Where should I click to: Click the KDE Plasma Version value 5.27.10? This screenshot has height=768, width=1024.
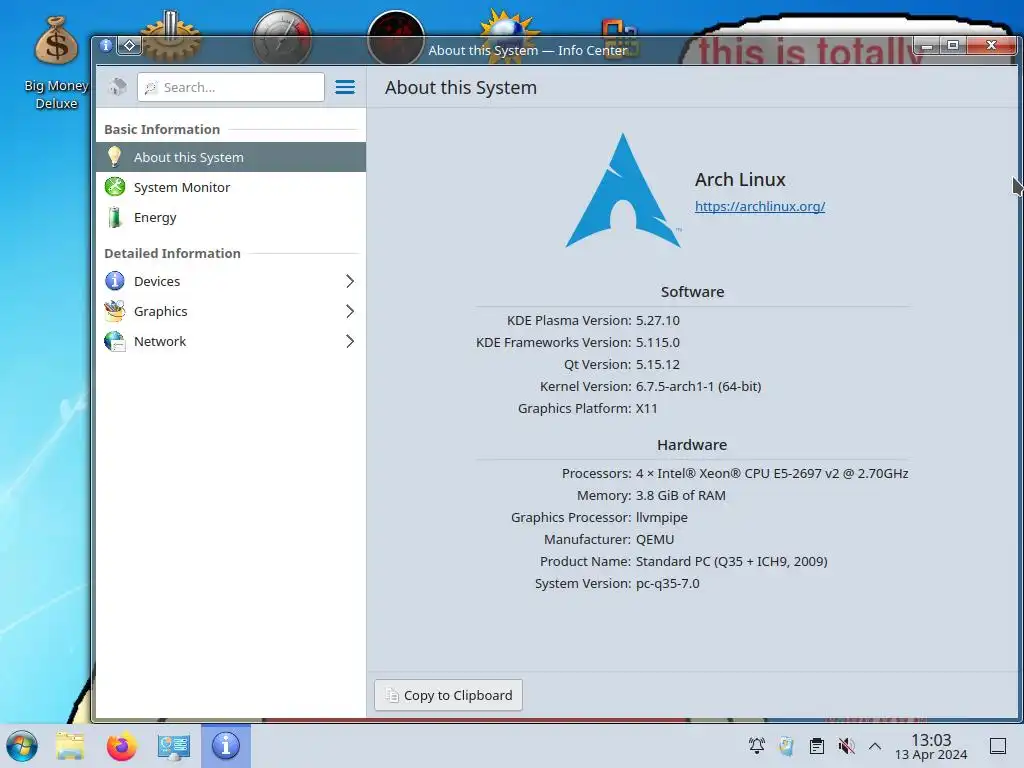tap(658, 321)
